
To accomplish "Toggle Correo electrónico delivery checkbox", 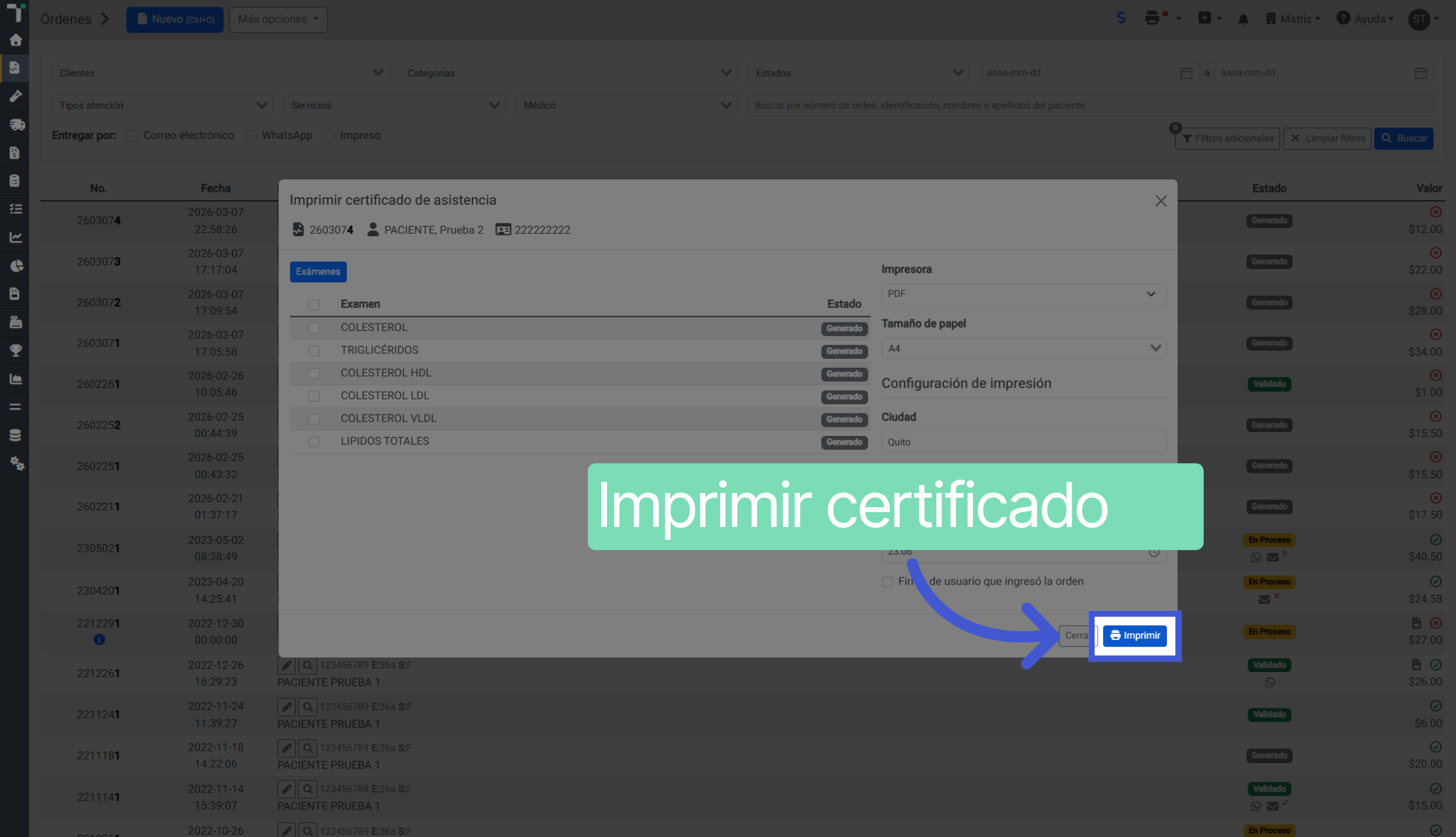I will [x=132, y=136].
